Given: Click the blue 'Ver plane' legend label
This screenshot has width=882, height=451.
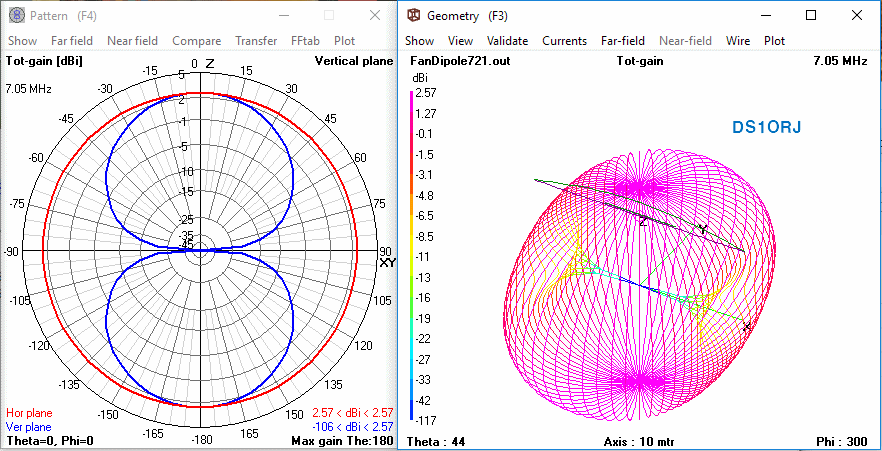Looking at the screenshot, I should (x=29, y=427).
